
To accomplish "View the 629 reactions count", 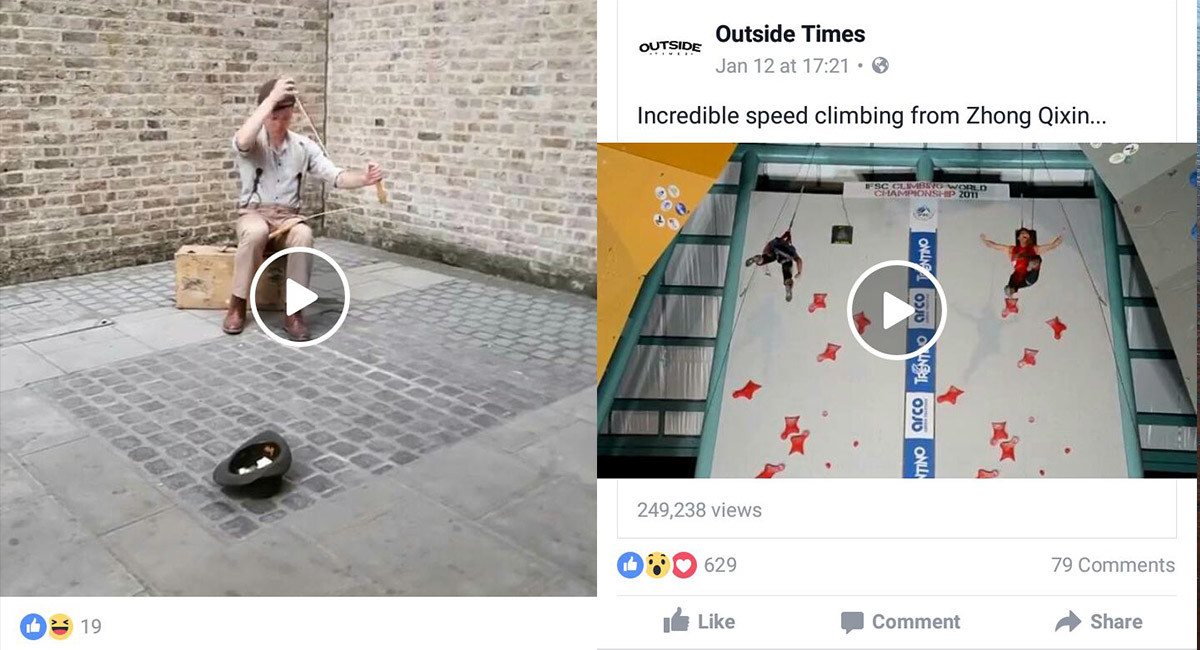I will [x=720, y=565].
